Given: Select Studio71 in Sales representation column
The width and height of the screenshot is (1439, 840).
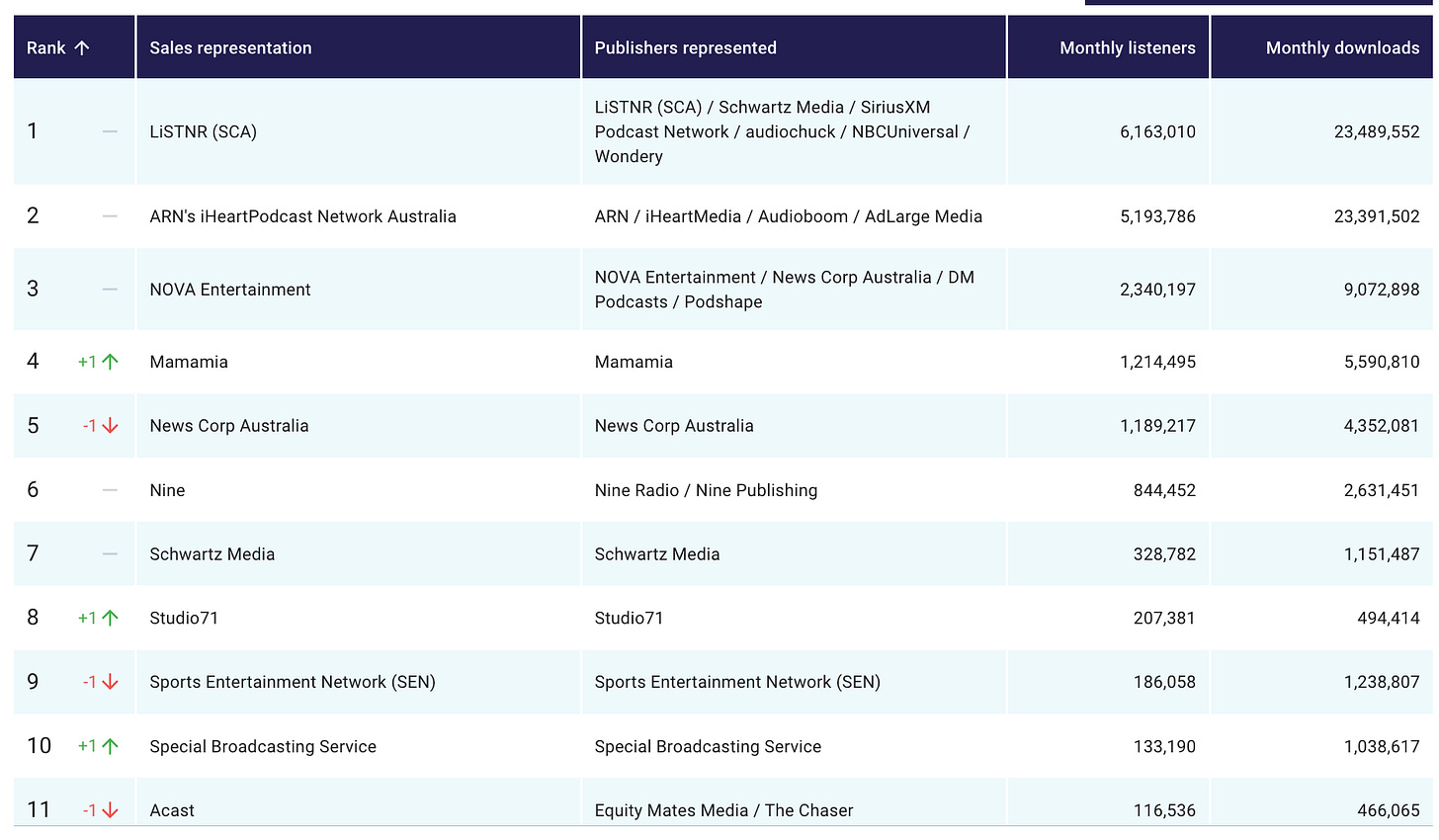Looking at the screenshot, I should pyautogui.click(x=184, y=618).
